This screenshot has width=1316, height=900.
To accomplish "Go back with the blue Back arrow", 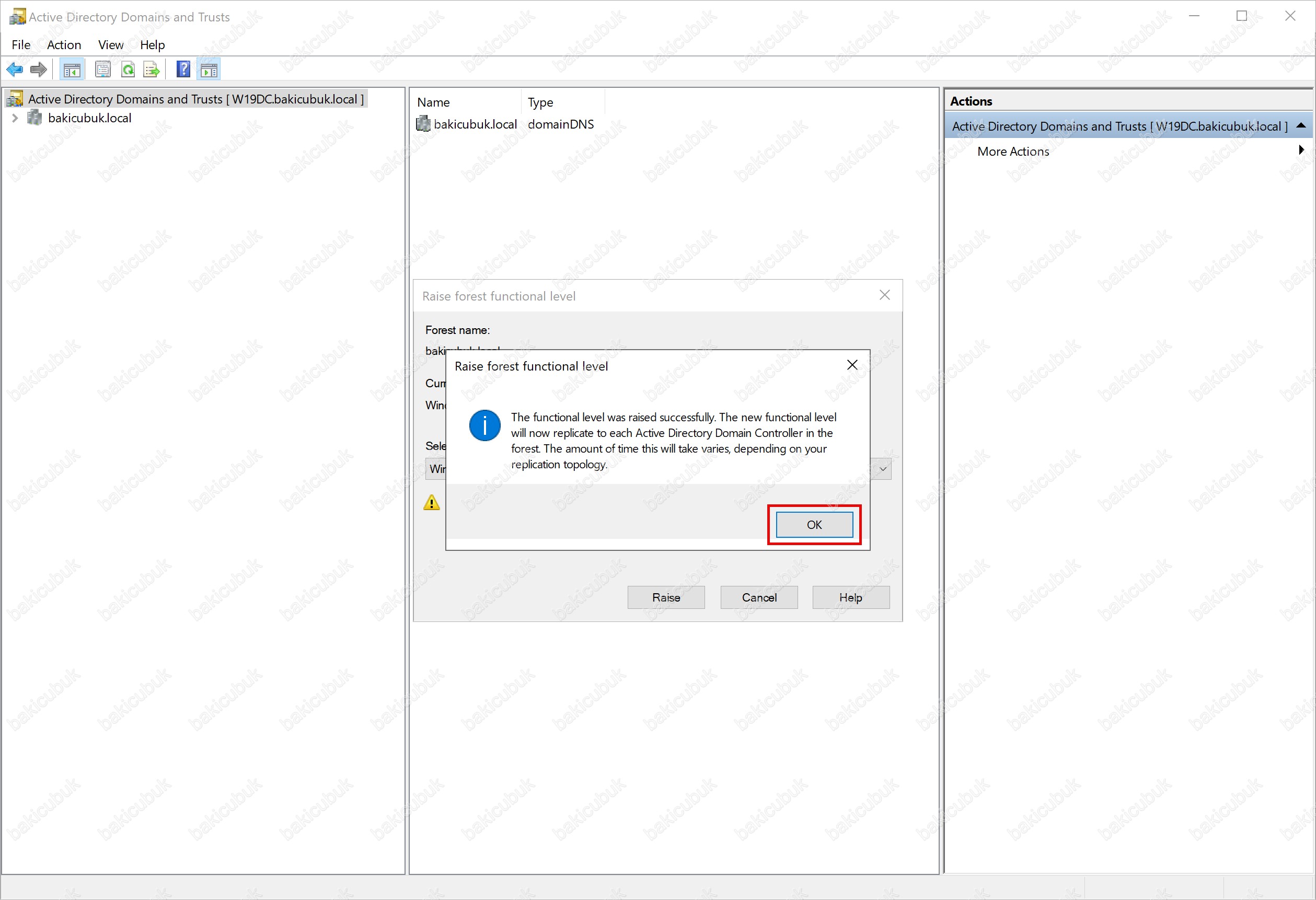I will [15, 70].
